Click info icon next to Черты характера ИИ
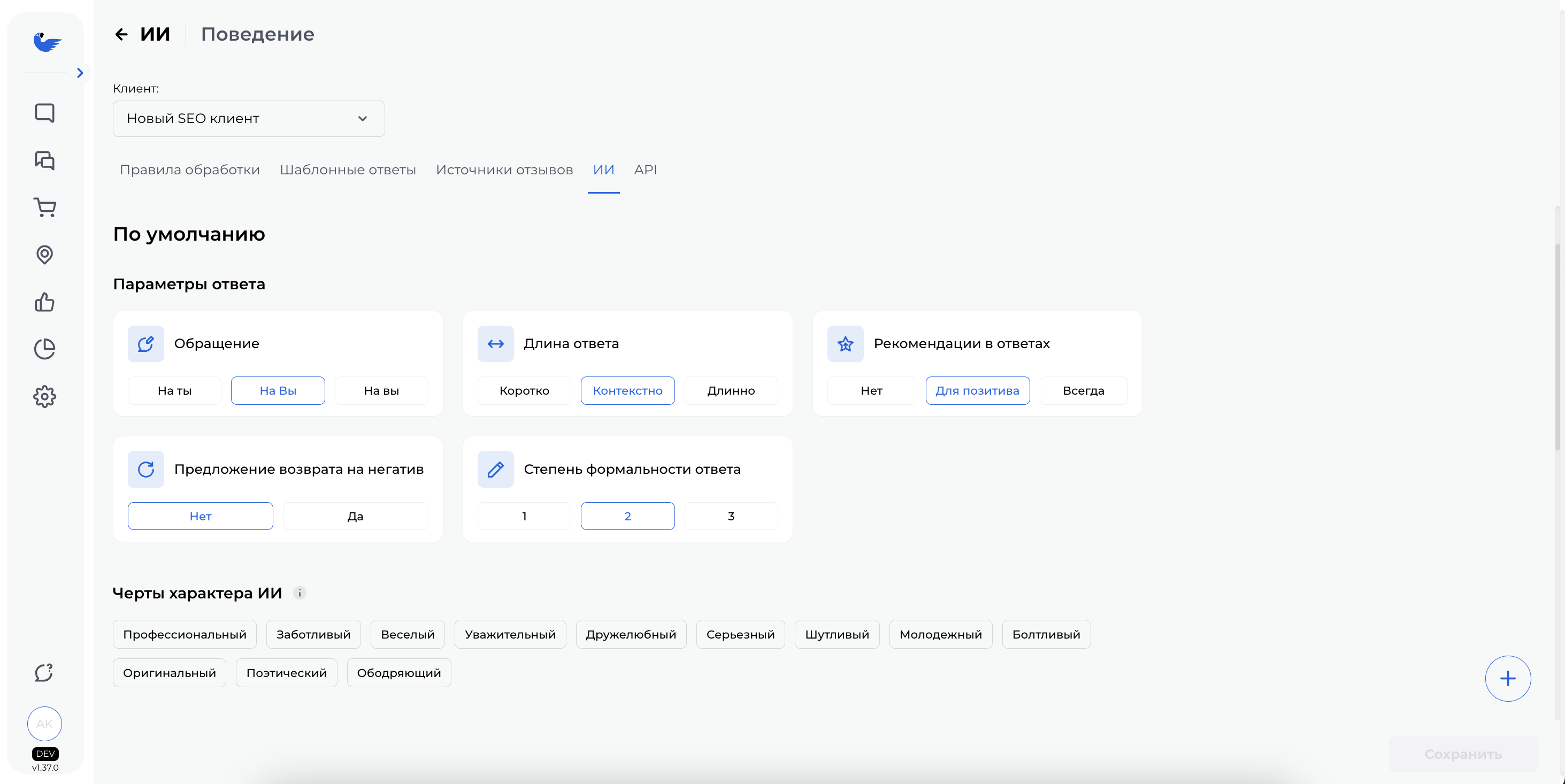The image size is (1565, 784). pos(300,593)
